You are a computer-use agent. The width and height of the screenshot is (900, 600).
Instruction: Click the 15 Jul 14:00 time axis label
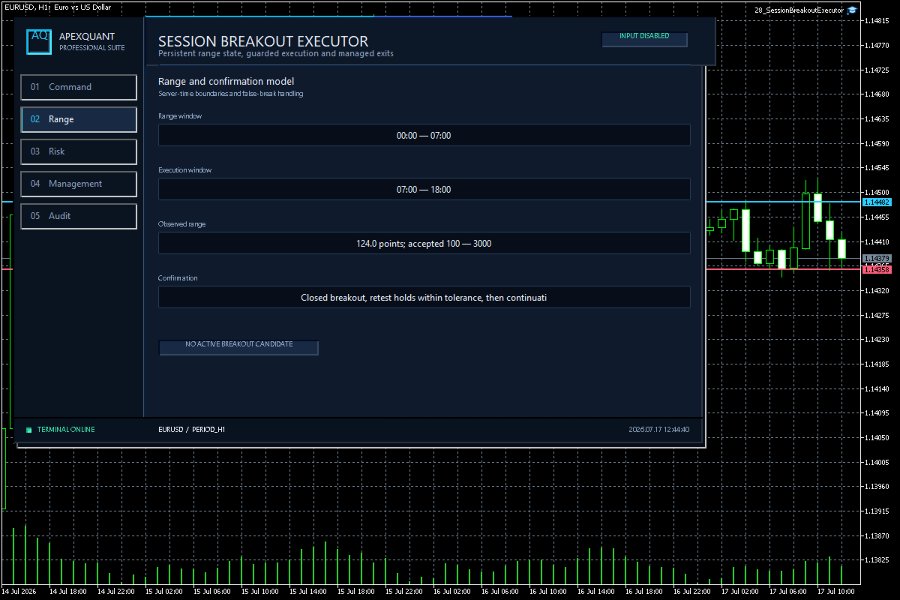click(x=308, y=591)
